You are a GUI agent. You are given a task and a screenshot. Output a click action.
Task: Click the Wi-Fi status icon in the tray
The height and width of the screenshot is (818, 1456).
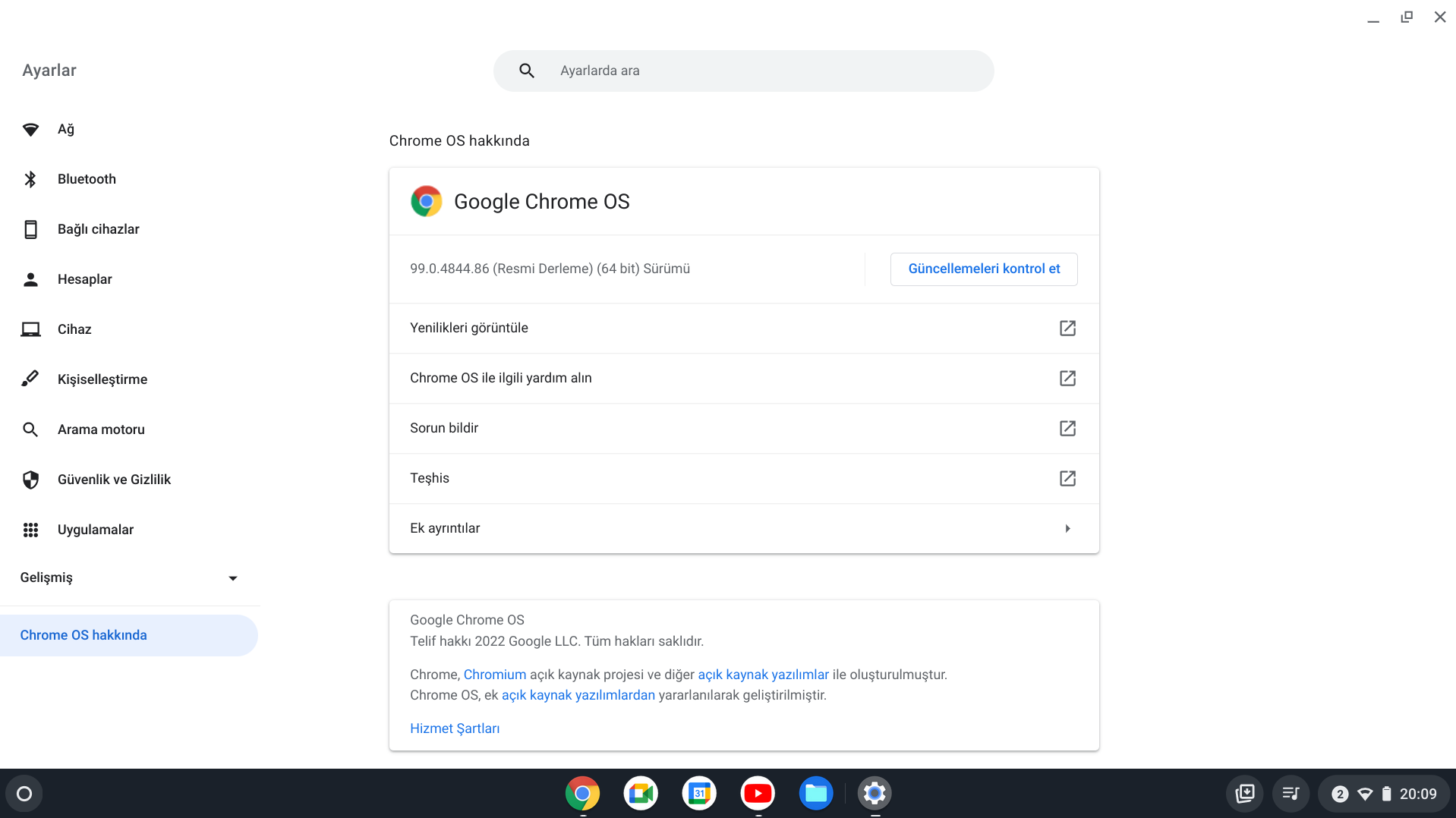point(1364,794)
